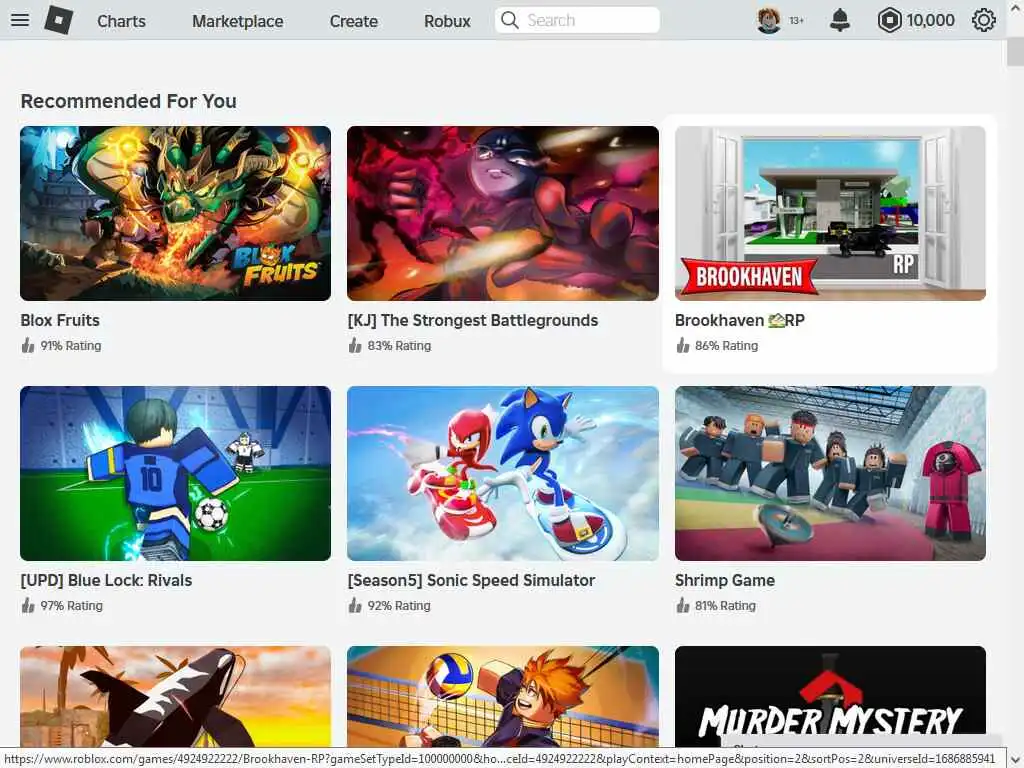1024x768 pixels.
Task: Open the notifications bell
Action: (x=840, y=20)
